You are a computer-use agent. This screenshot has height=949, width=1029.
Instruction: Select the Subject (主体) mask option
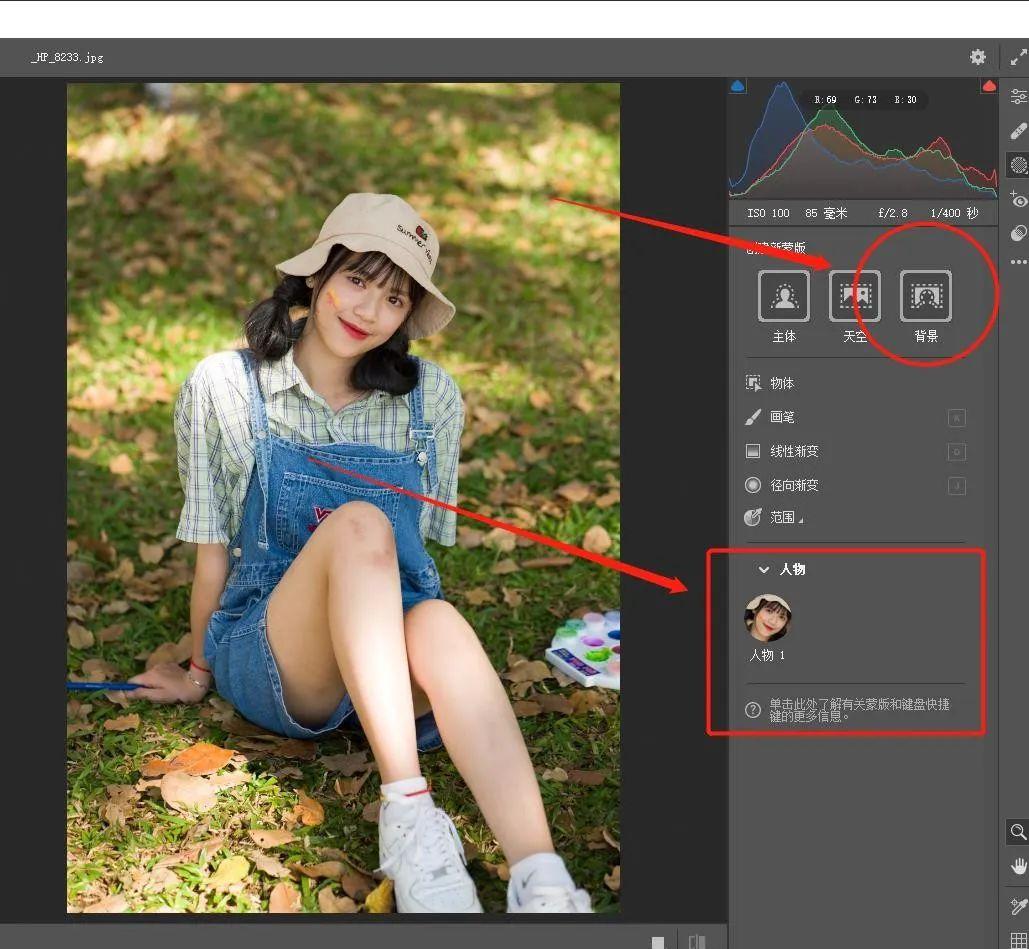point(784,296)
